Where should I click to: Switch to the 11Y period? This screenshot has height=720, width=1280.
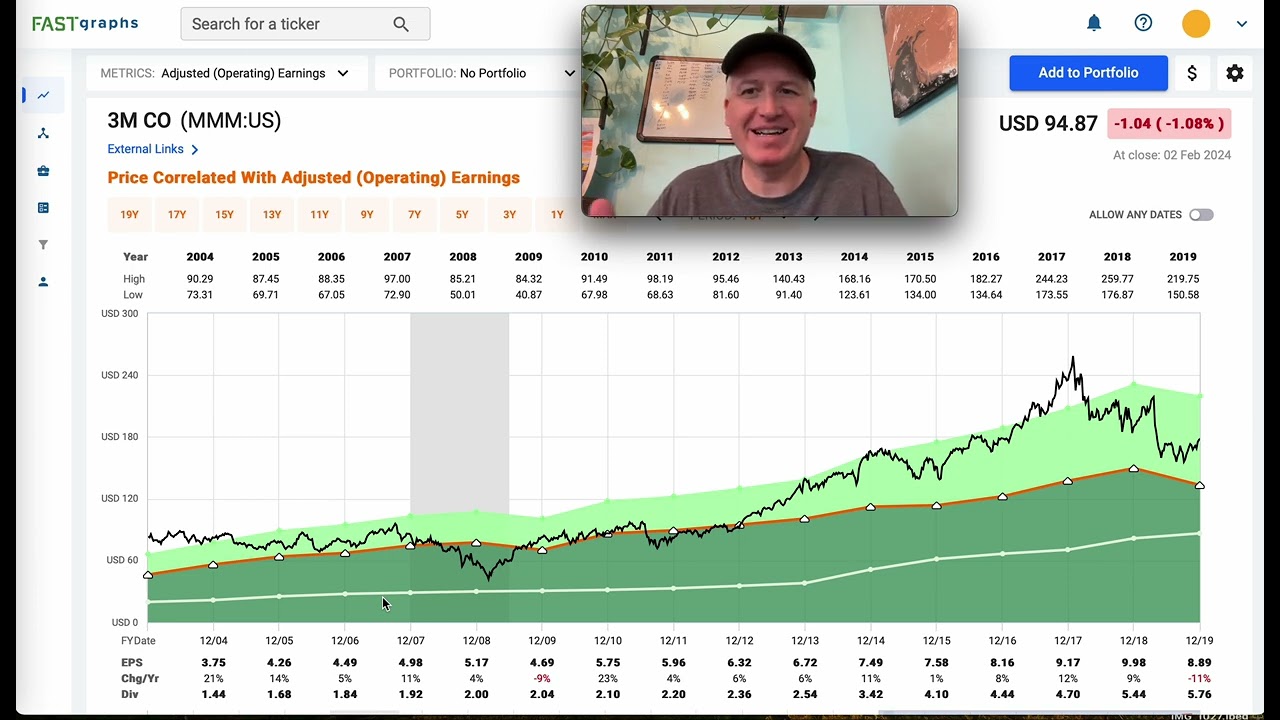pyautogui.click(x=319, y=215)
